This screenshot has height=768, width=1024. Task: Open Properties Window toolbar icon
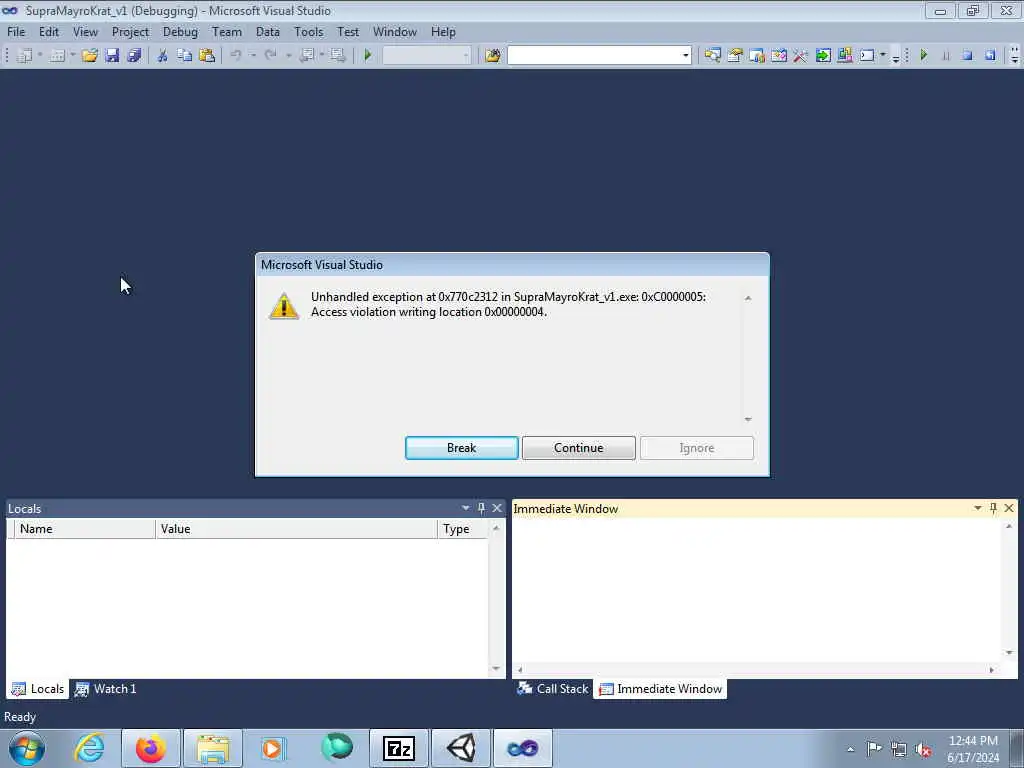(x=735, y=56)
